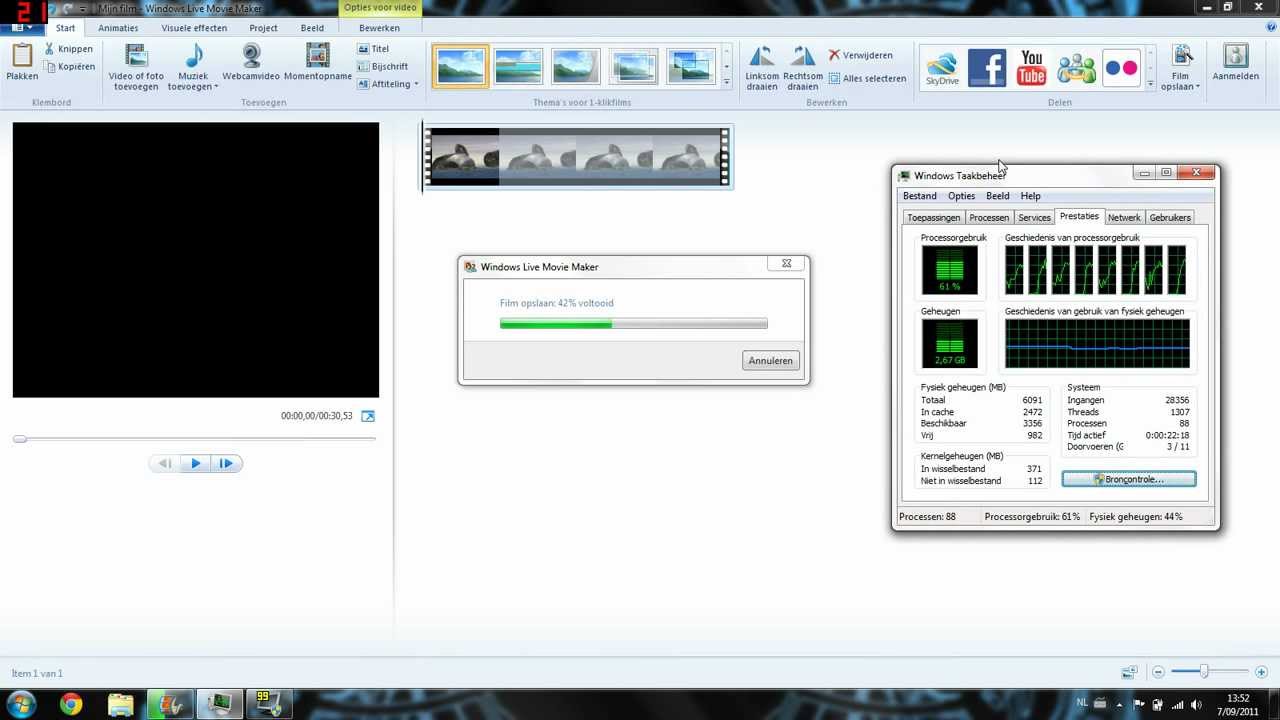Click black preview monitor area

196,260
